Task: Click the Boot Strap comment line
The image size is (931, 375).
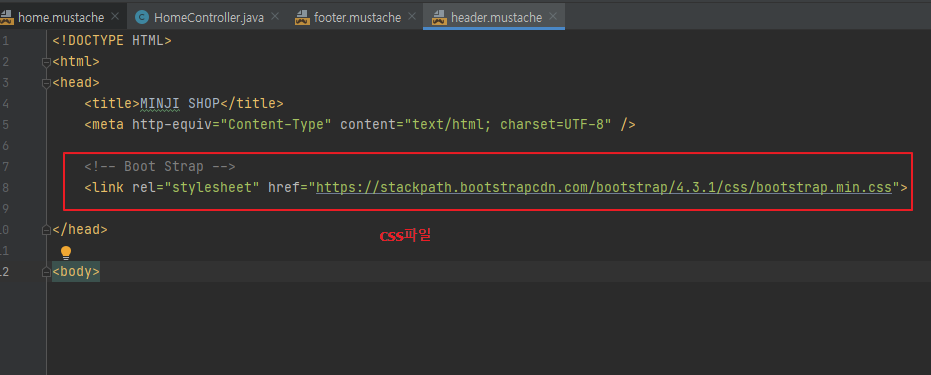Action: [x=160, y=167]
